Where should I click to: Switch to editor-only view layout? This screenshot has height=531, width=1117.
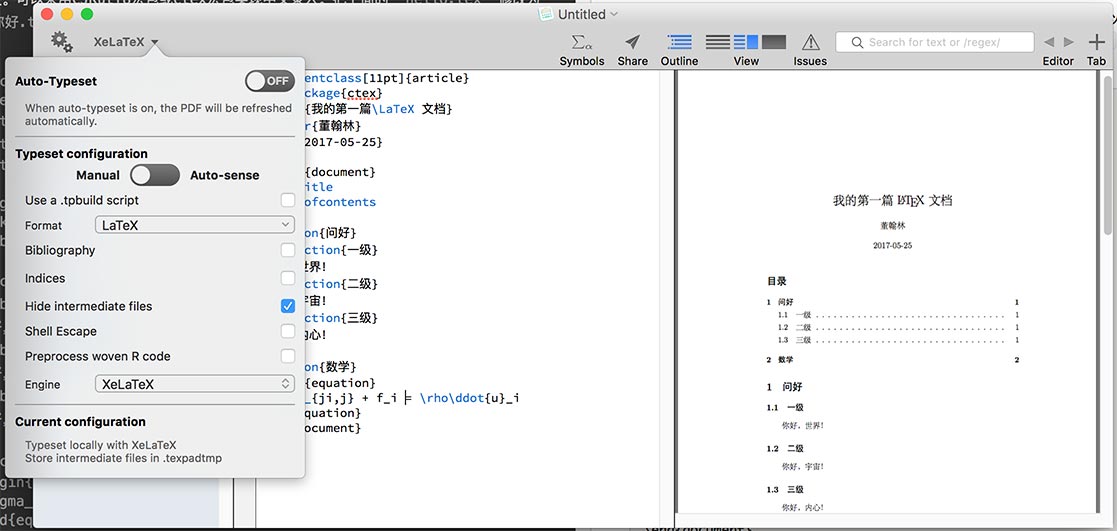717,42
